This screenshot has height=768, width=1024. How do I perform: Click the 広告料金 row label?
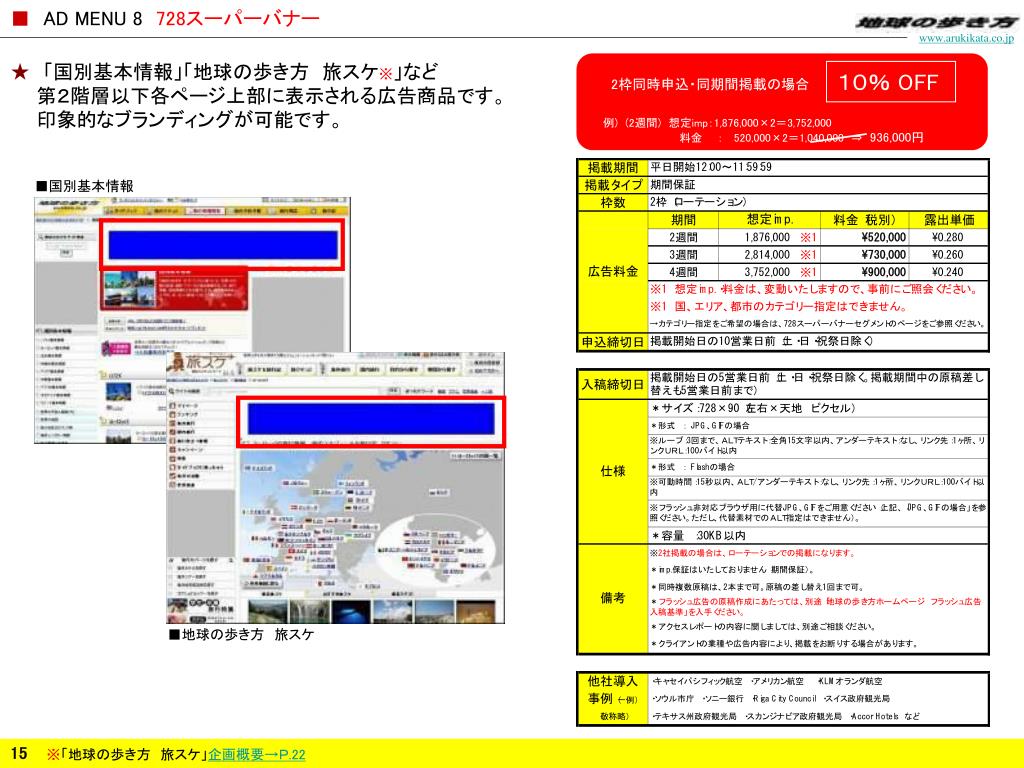[x=613, y=272]
